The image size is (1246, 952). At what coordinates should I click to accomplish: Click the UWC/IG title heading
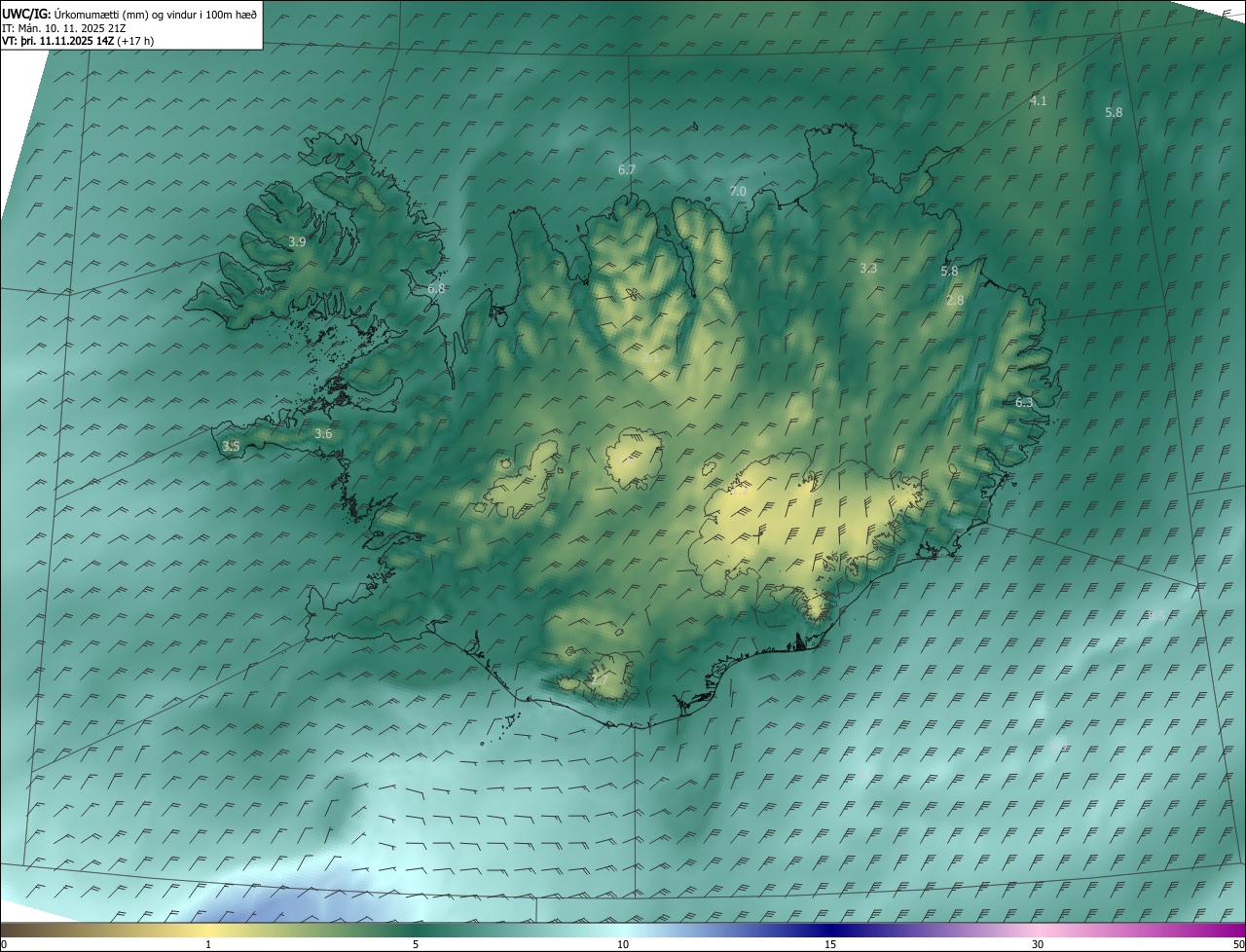pyautogui.click(x=26, y=13)
